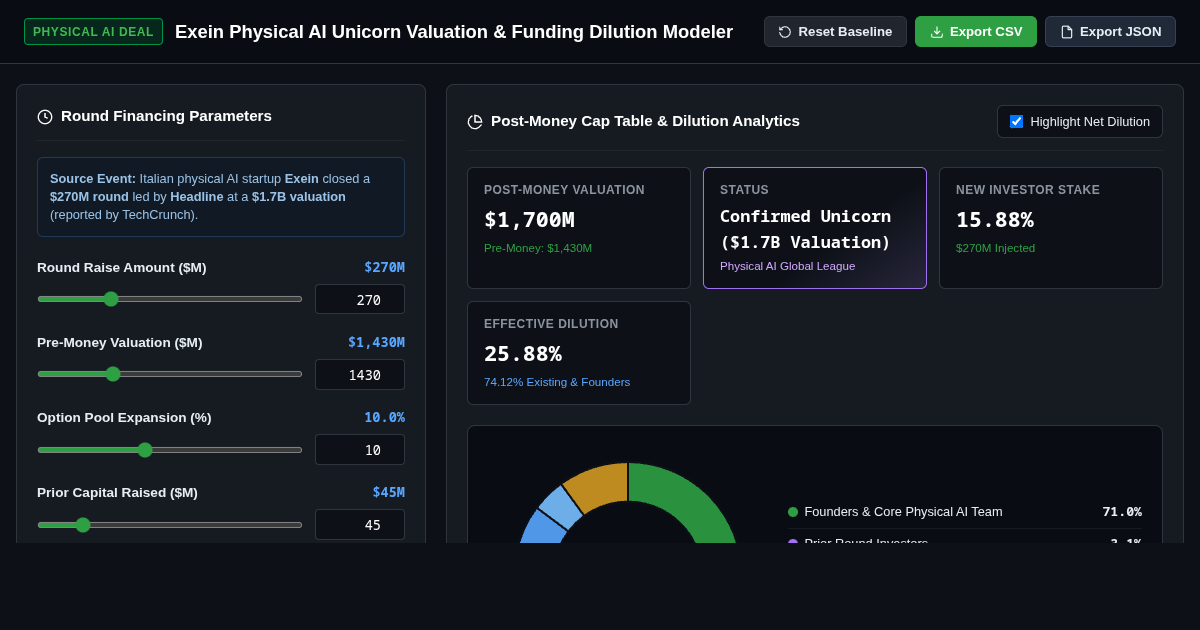Click the 10.0% option pool value label

384,417
